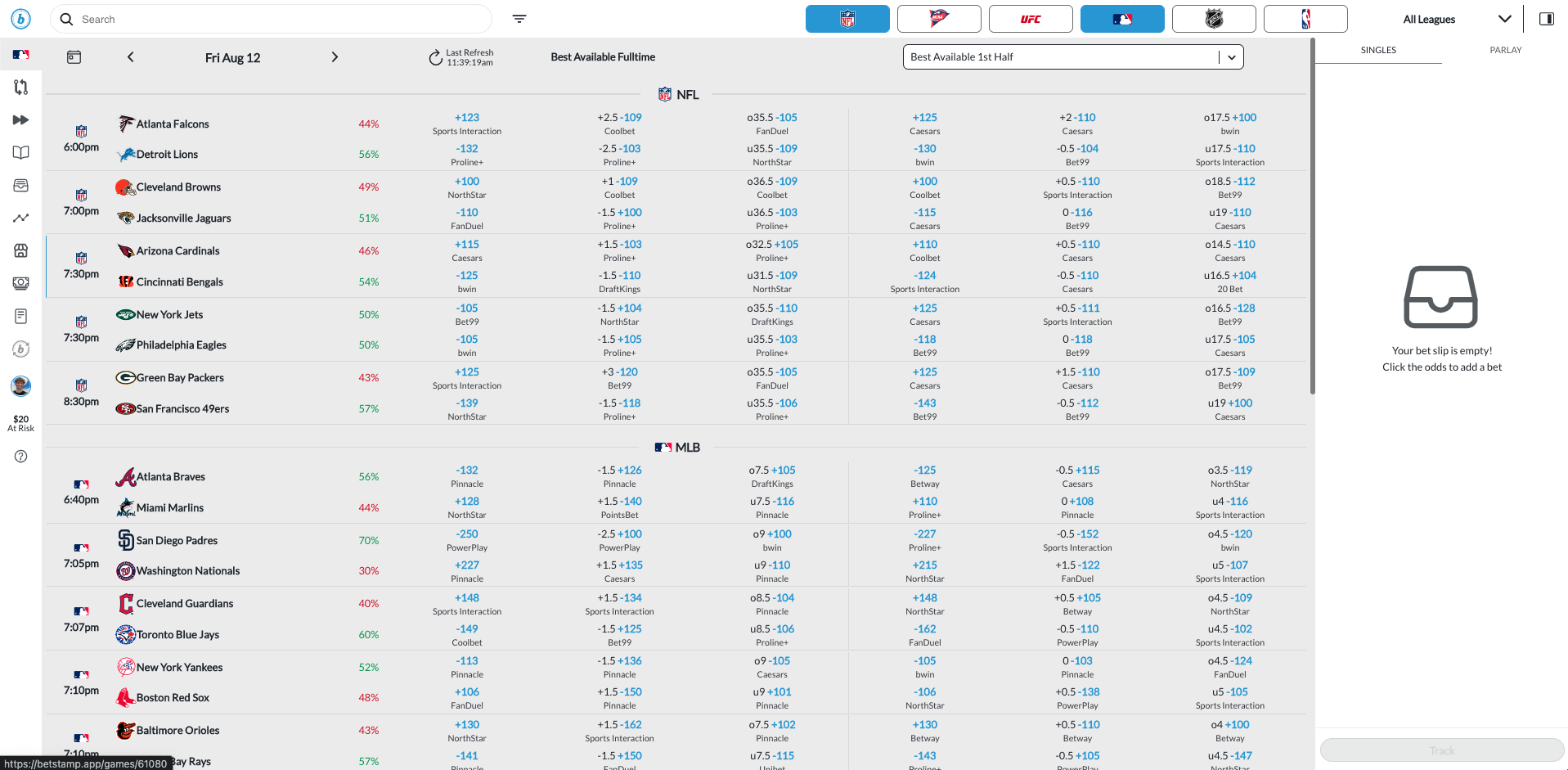Open the user profile avatar
Image resolution: width=1568 pixels, height=770 pixels.
(21, 385)
